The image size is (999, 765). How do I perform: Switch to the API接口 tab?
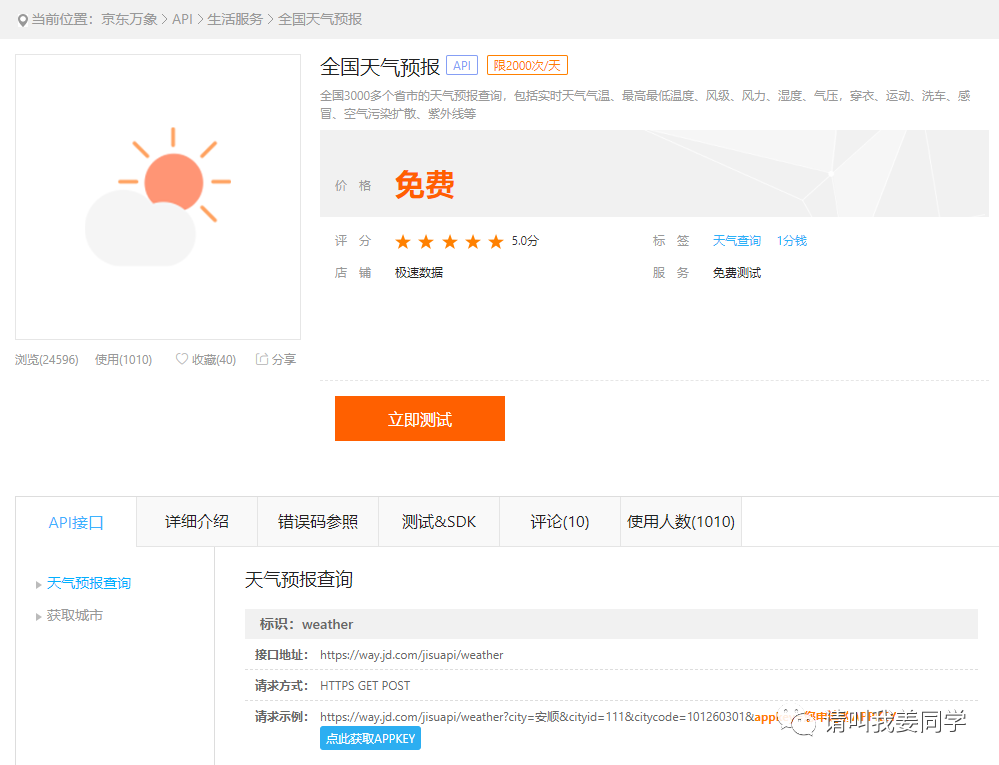(x=76, y=522)
